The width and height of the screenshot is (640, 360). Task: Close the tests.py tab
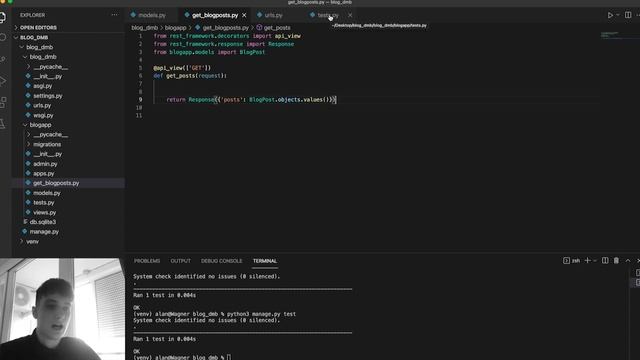[x=350, y=15]
